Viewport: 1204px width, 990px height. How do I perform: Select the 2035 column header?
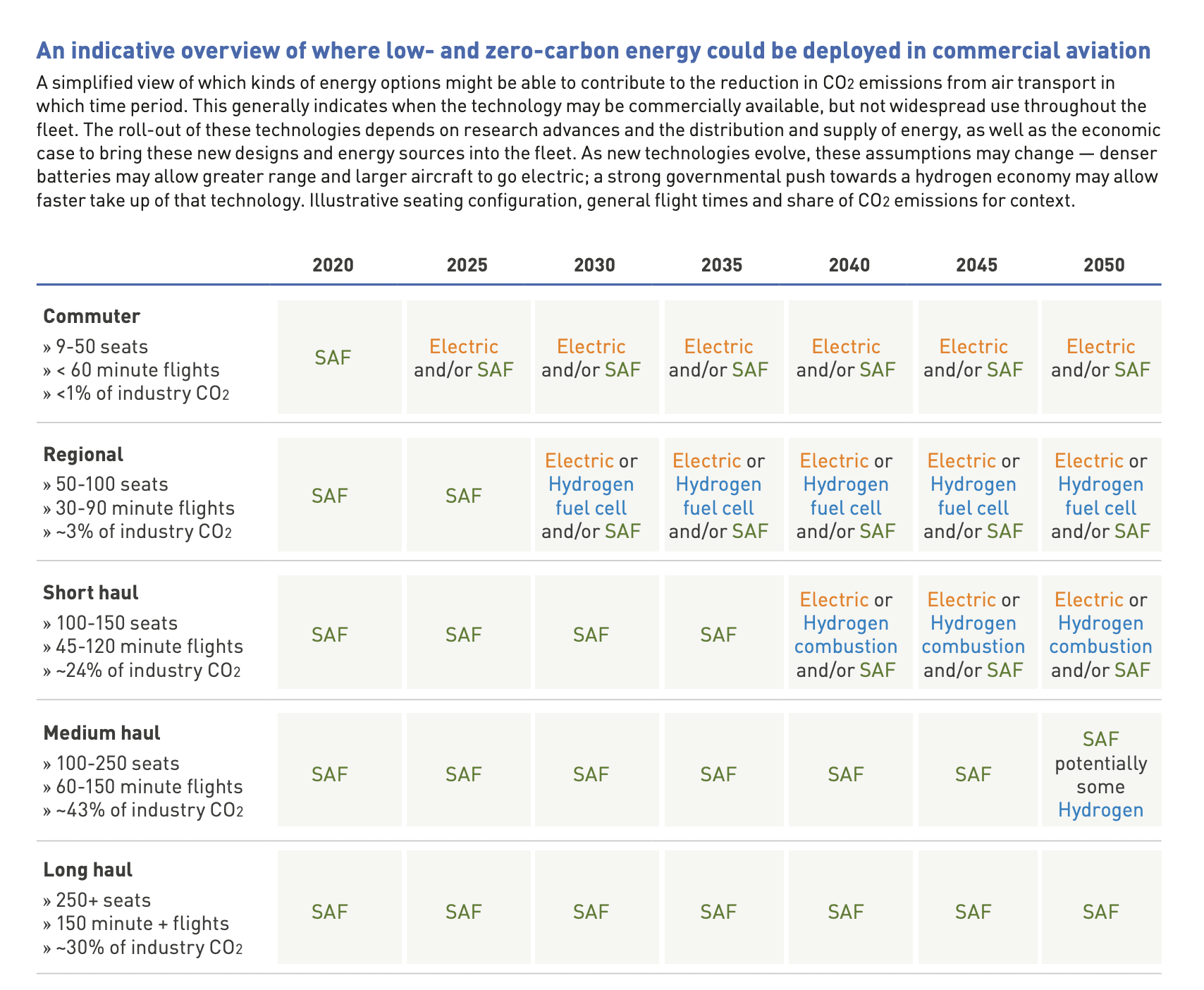[x=722, y=265]
